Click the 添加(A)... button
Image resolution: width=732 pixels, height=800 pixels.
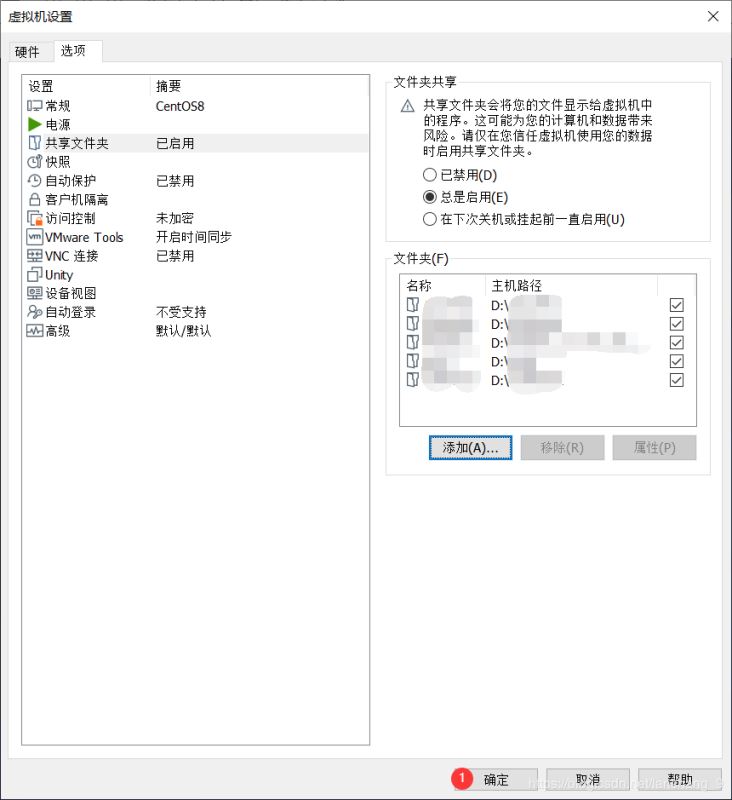(470, 448)
